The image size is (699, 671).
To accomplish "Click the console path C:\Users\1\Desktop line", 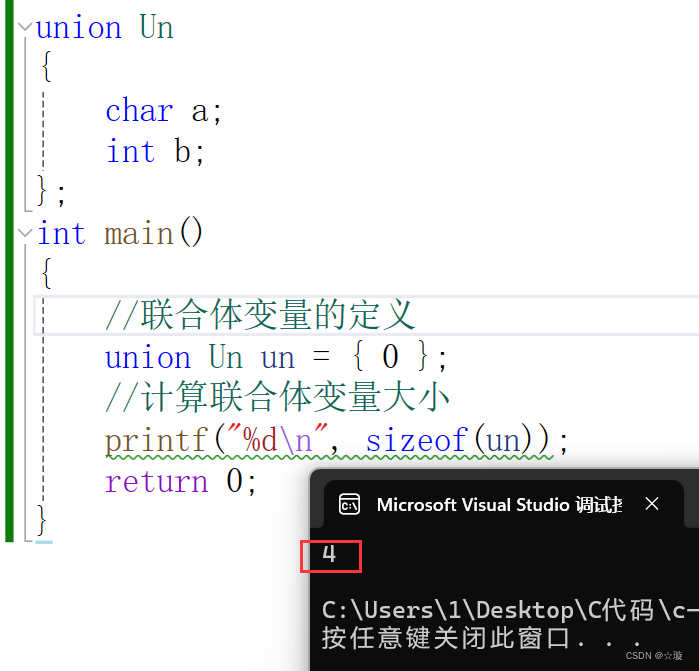I will point(510,610).
